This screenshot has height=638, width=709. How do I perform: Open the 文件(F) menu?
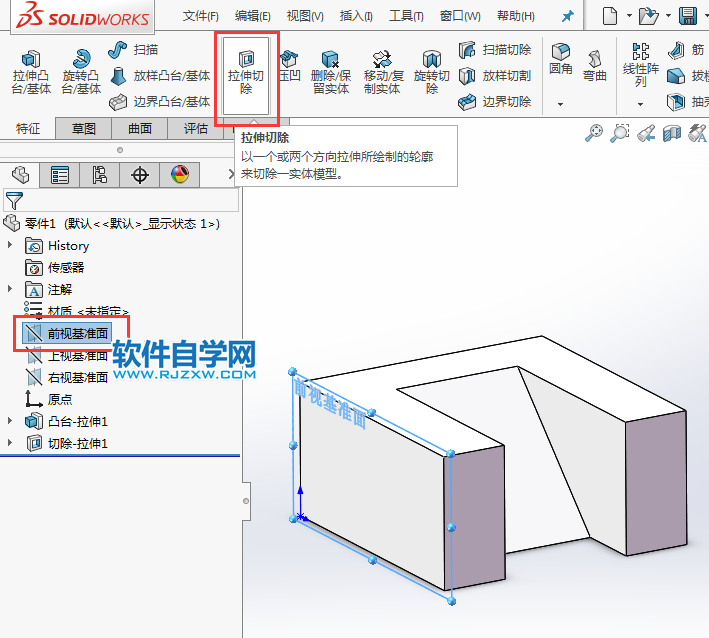click(x=200, y=17)
